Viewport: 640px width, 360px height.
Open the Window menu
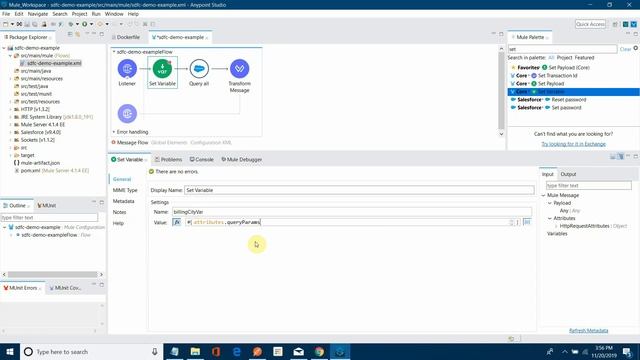pos(114,14)
